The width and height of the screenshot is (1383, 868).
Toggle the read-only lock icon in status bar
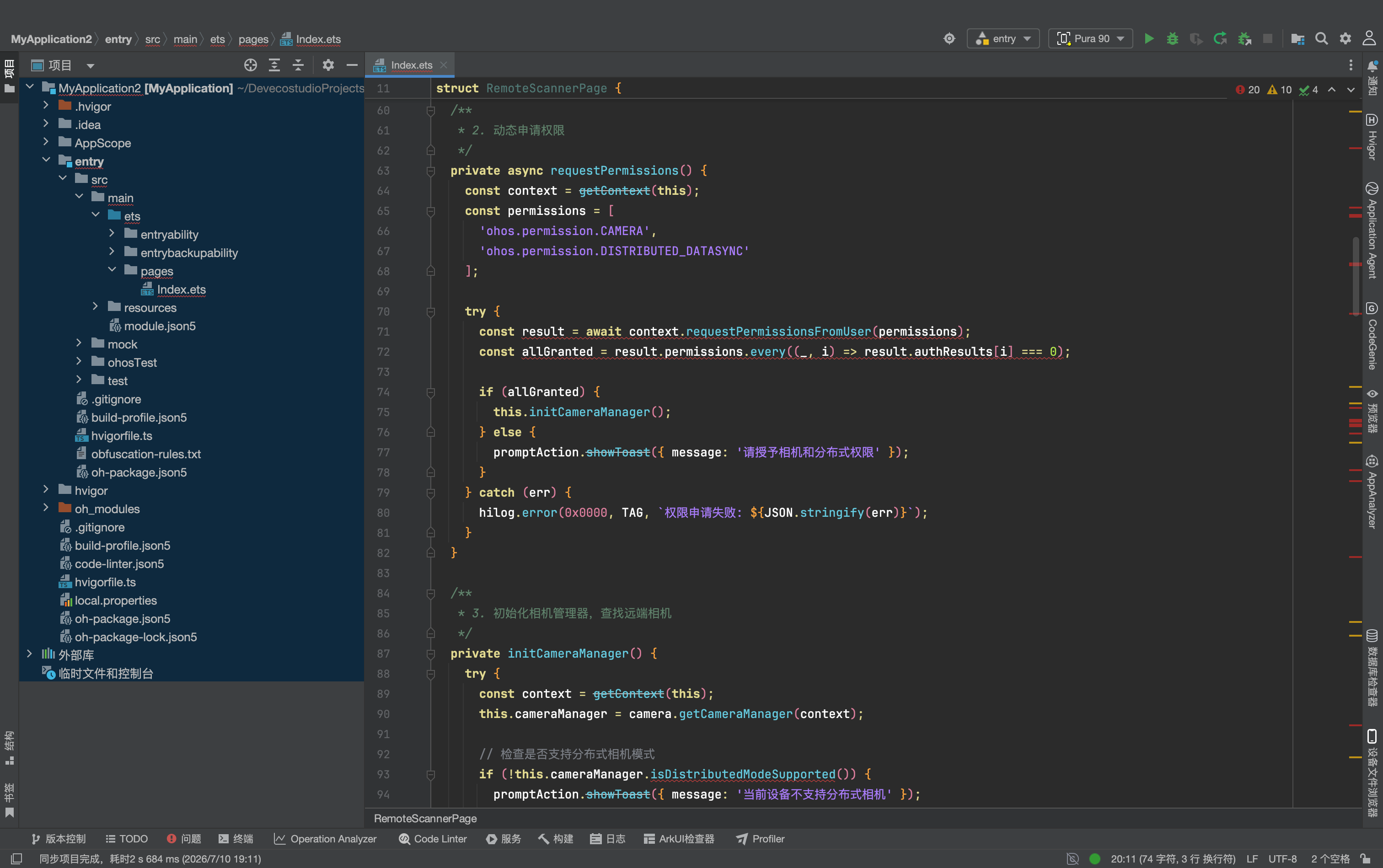pos(1367,858)
